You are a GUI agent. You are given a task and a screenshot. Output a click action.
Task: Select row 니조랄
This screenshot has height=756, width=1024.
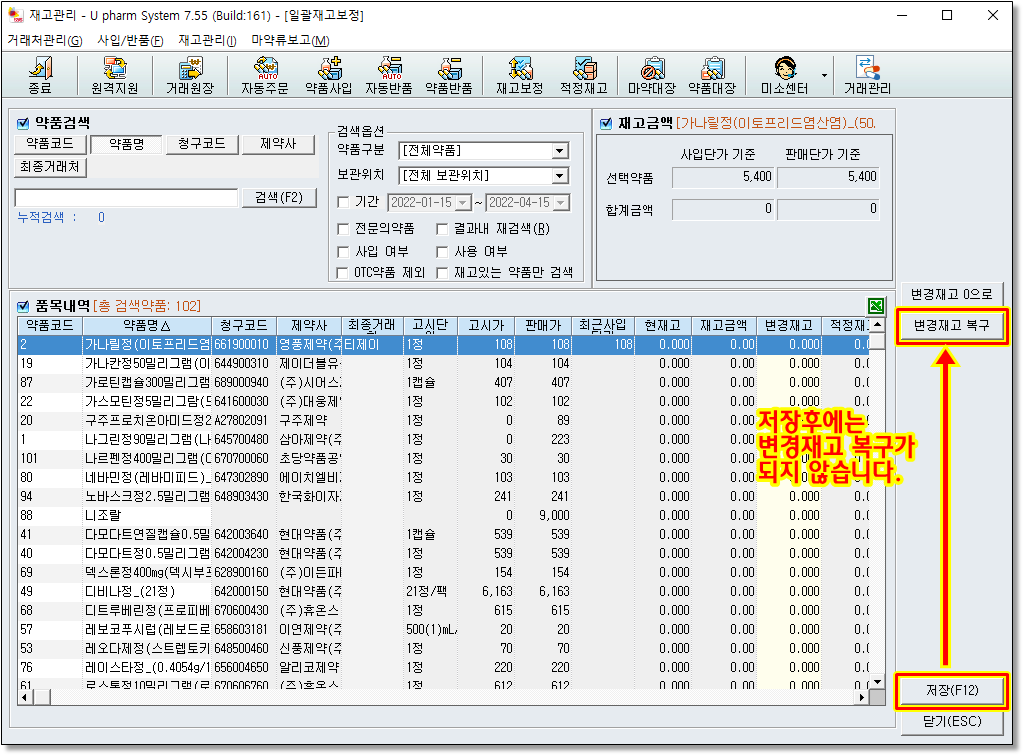[x=444, y=516]
